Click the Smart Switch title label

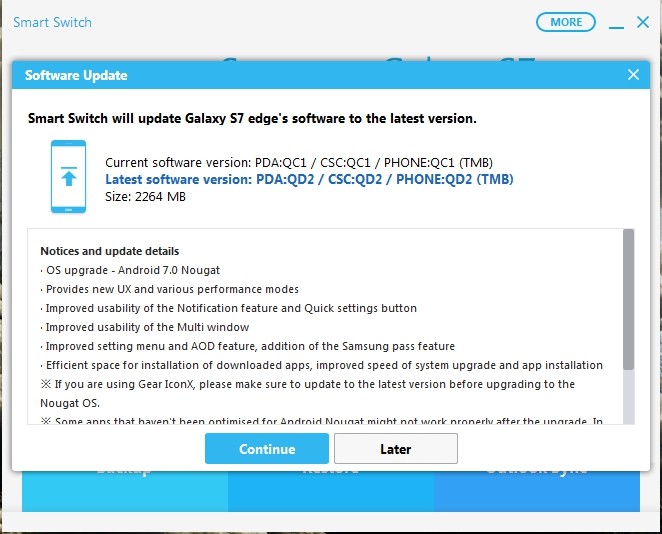52,22
